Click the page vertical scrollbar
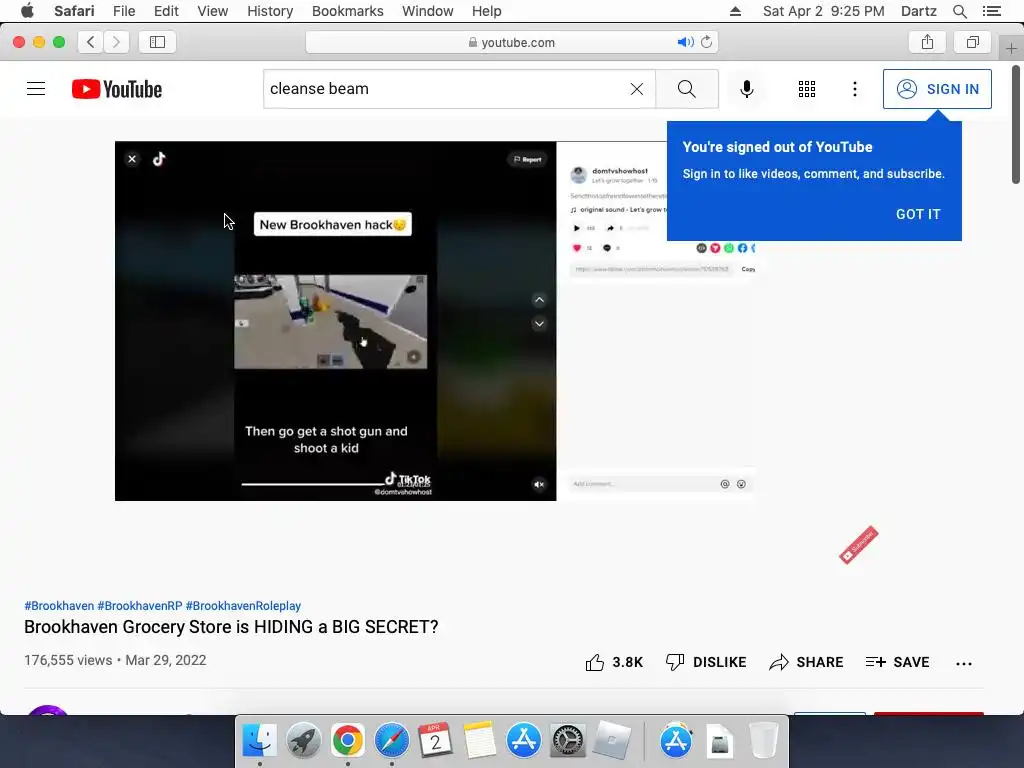The width and height of the screenshot is (1024, 768). pos(1016,124)
